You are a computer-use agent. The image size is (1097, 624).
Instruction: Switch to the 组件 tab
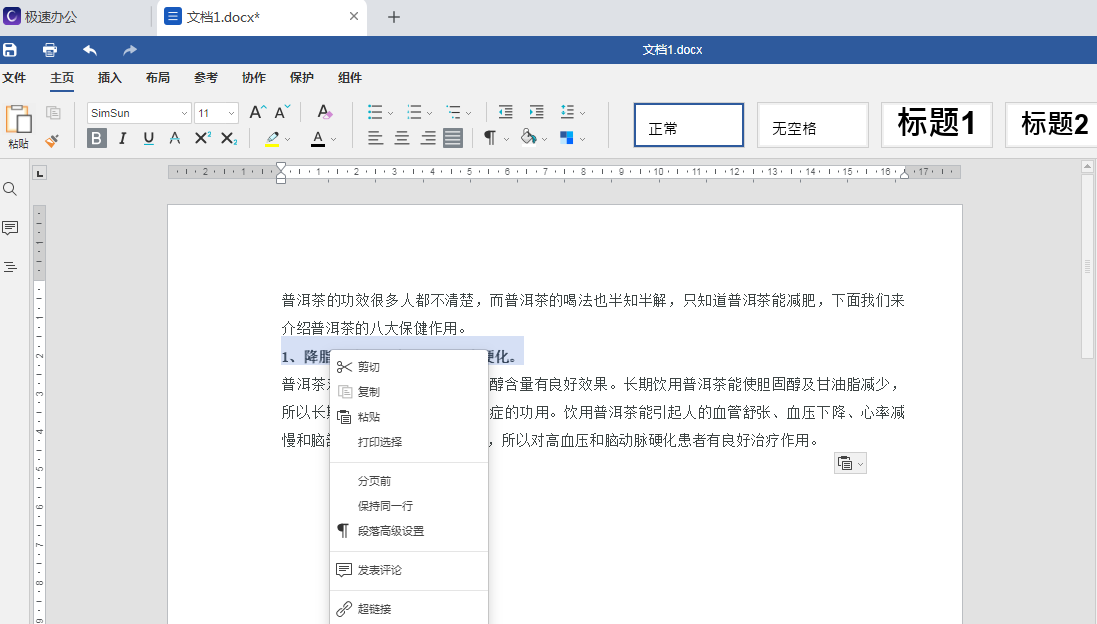click(x=350, y=78)
